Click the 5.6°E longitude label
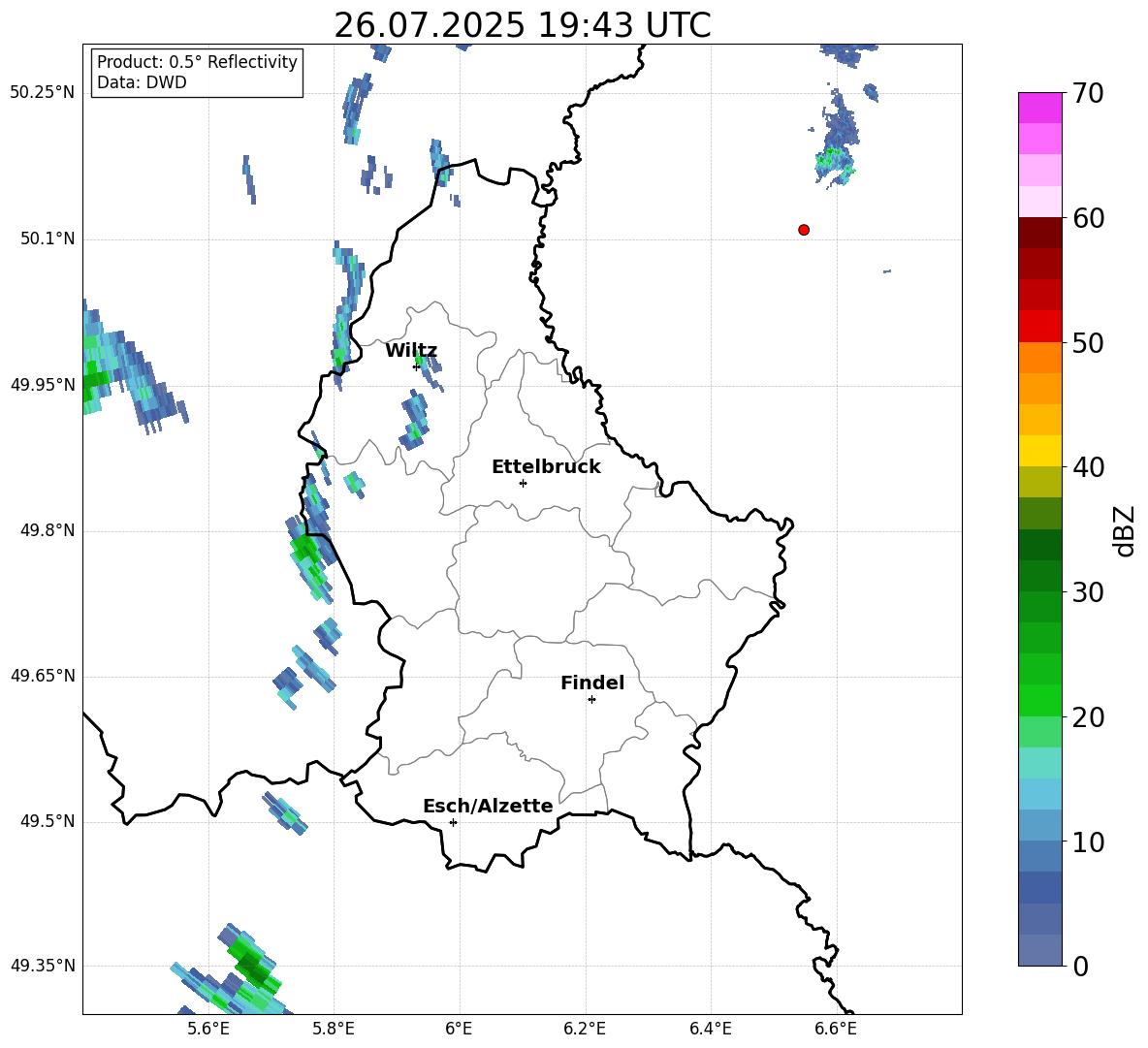1148x1048 pixels. pyautogui.click(x=208, y=1029)
